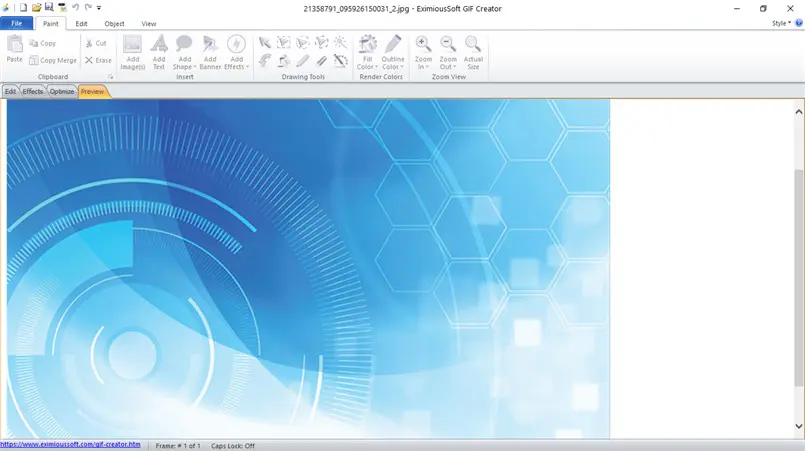The image size is (805, 451).
Task: Click the vertical scrollbar thumb
Action: coord(799,277)
